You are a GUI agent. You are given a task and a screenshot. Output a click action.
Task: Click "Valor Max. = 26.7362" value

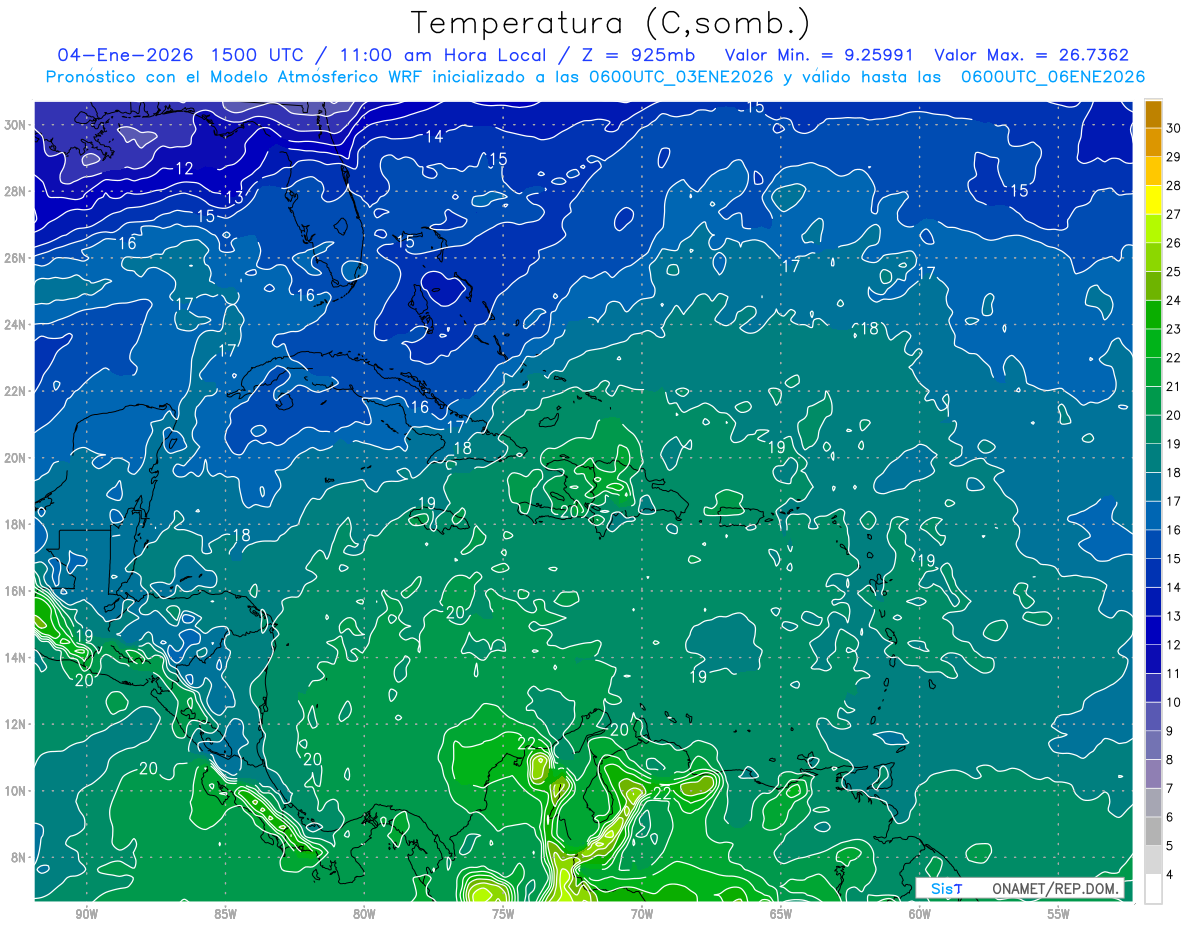pyautogui.click(x=1031, y=55)
